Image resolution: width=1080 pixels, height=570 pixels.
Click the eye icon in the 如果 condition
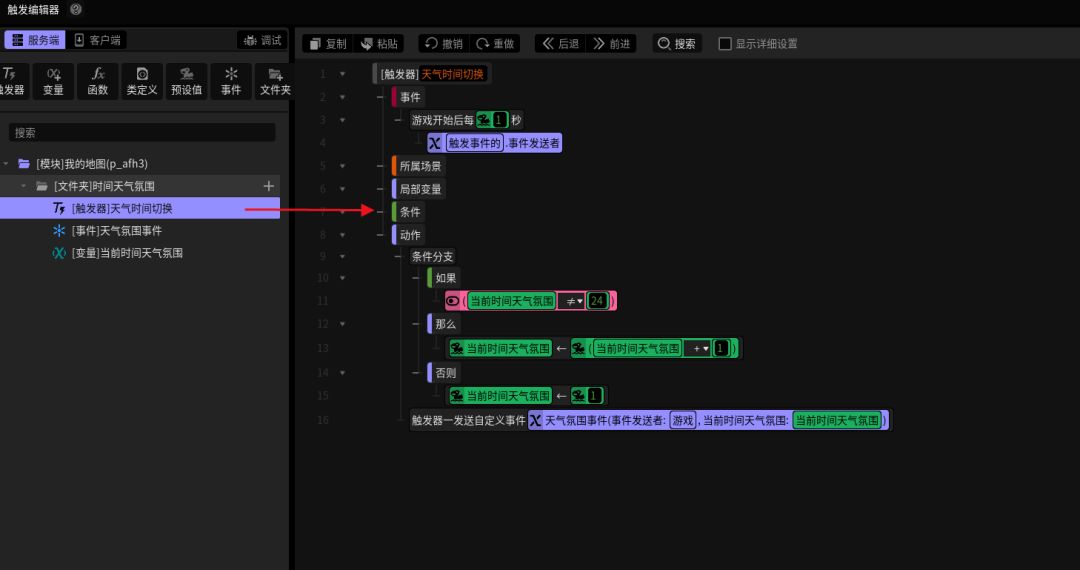452,301
